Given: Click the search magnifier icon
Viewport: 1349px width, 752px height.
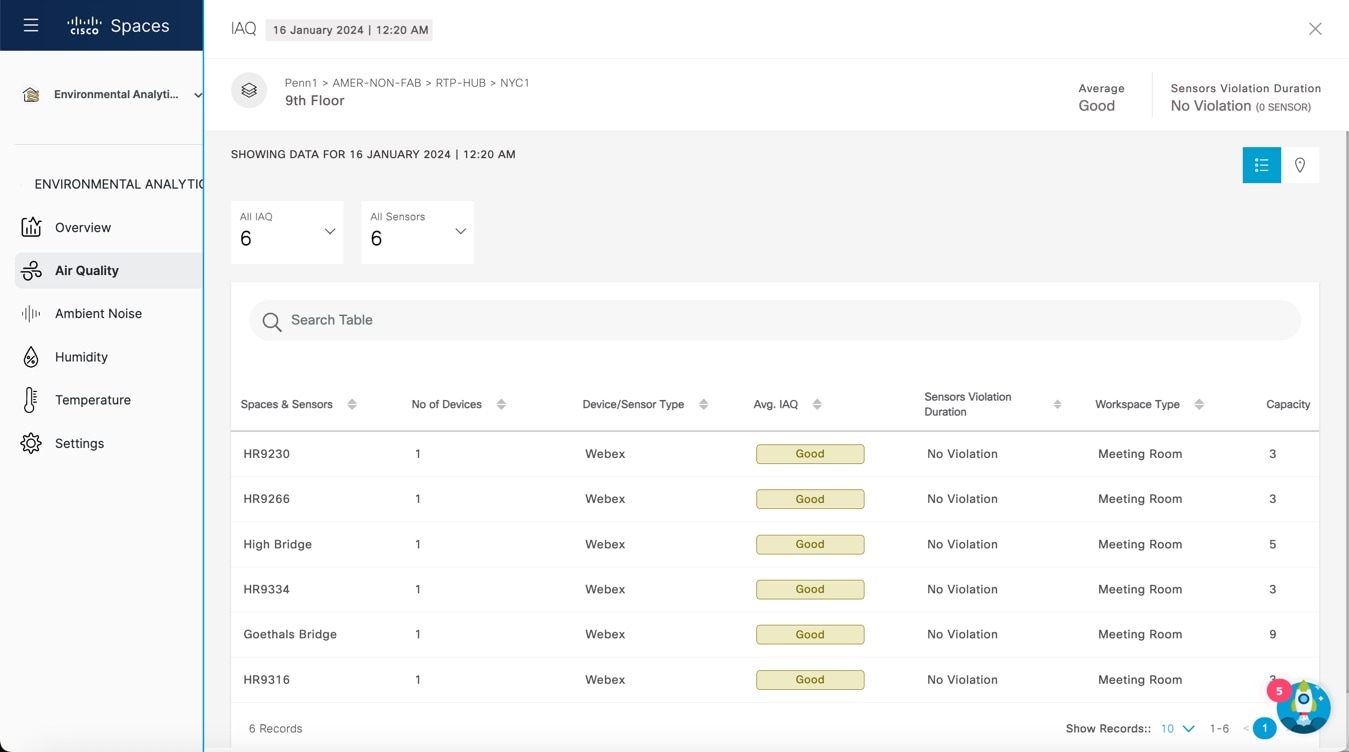Looking at the screenshot, I should pyautogui.click(x=271, y=321).
